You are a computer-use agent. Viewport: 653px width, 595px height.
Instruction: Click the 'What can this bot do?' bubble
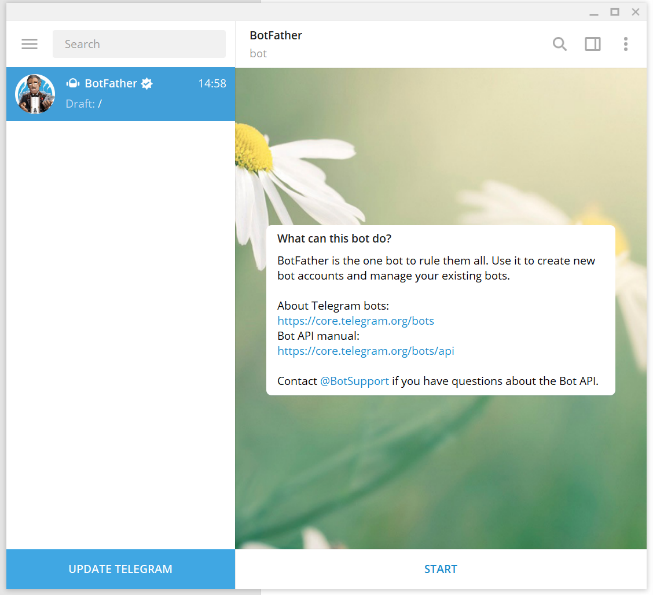[441, 310]
